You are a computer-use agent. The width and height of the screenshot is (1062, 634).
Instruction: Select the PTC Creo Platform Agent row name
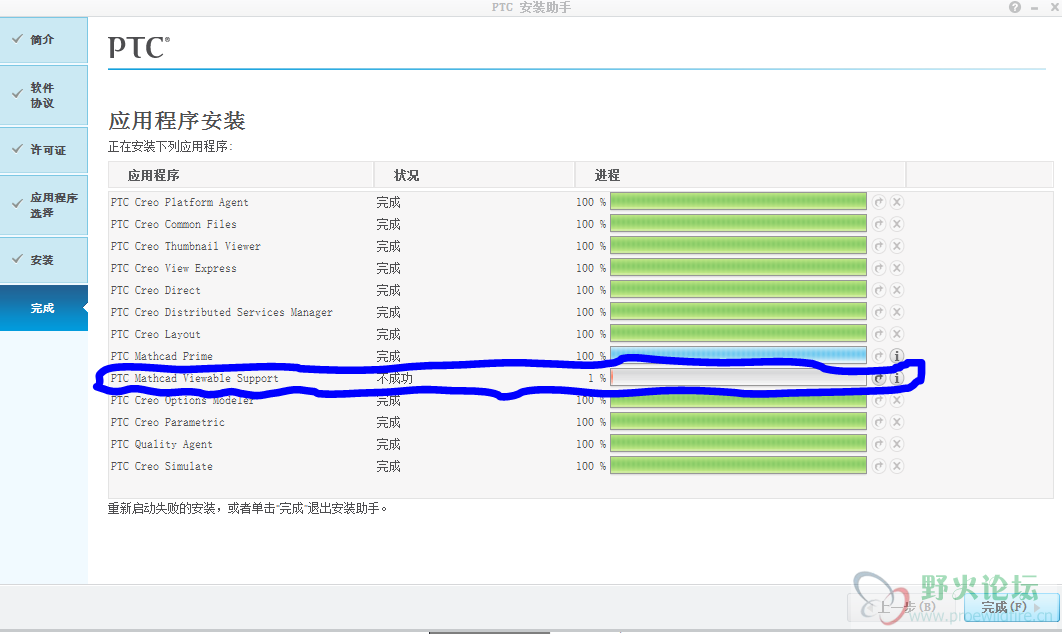pos(179,203)
